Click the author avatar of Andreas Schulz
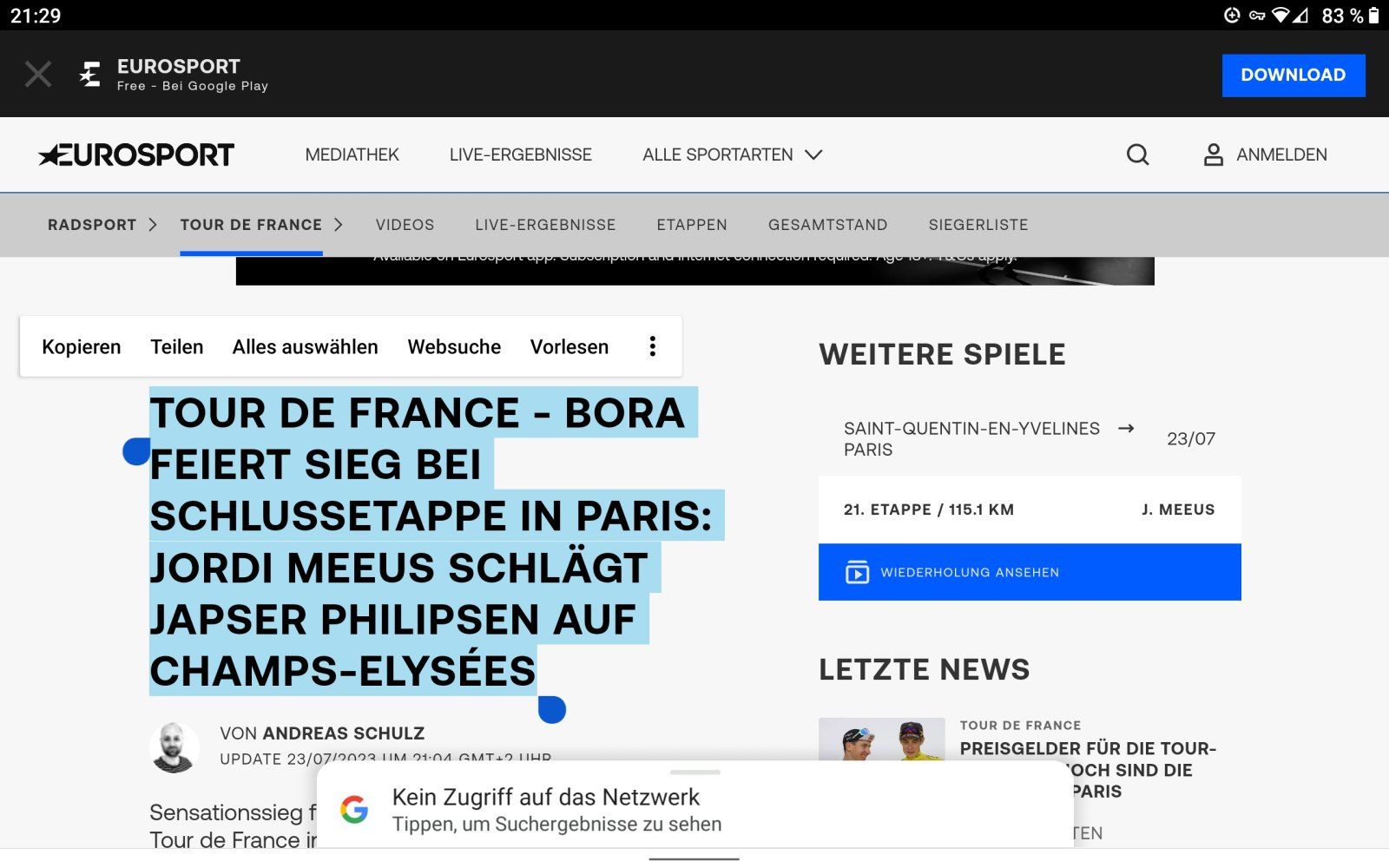The height and width of the screenshot is (868, 1389). click(174, 746)
